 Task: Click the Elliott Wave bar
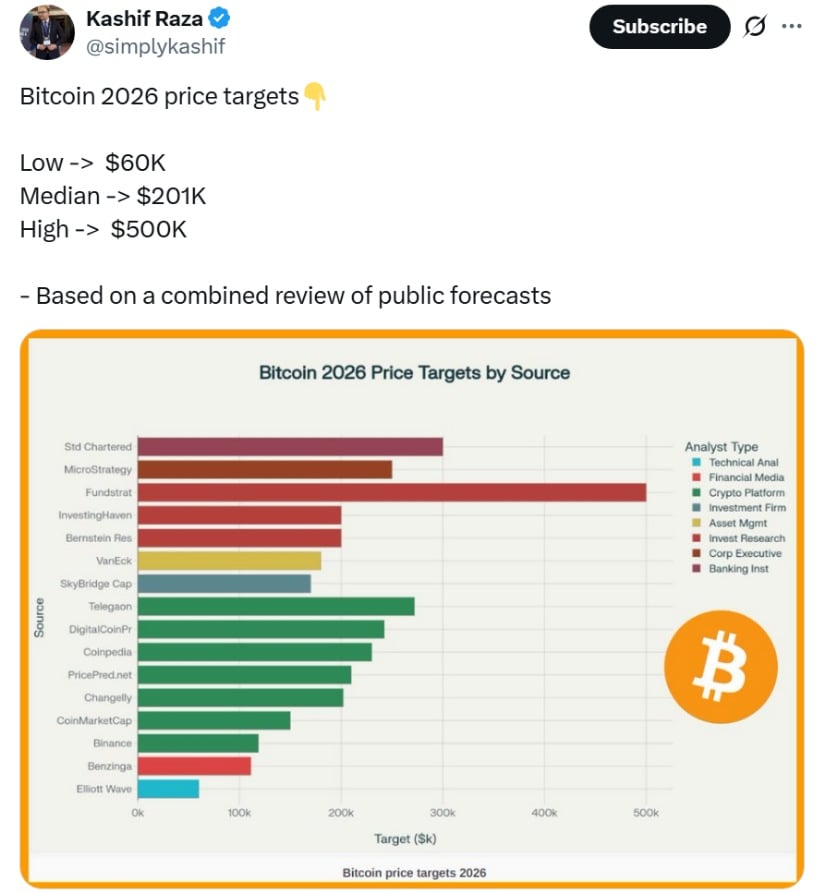[168, 789]
